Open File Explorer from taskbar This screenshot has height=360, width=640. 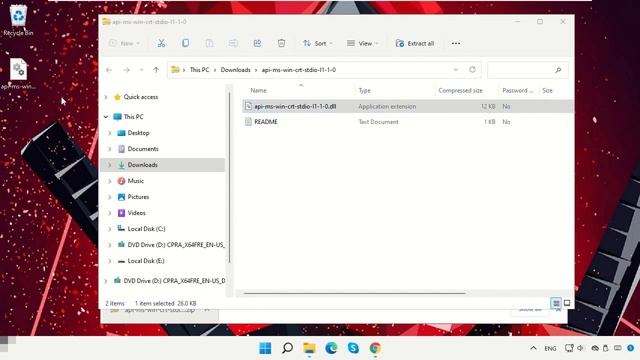click(309, 348)
